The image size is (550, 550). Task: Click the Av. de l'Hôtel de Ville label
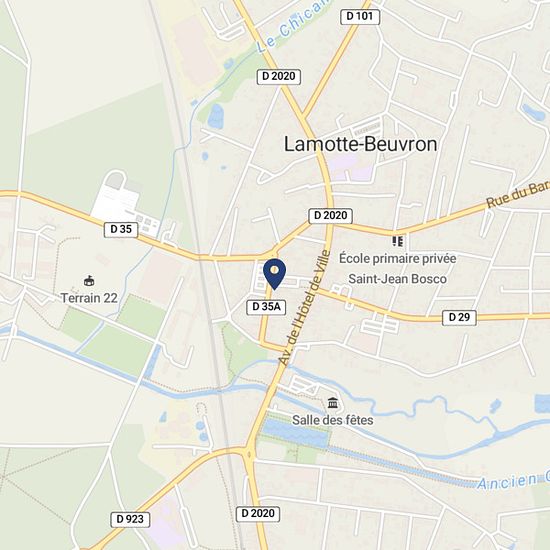point(304,308)
